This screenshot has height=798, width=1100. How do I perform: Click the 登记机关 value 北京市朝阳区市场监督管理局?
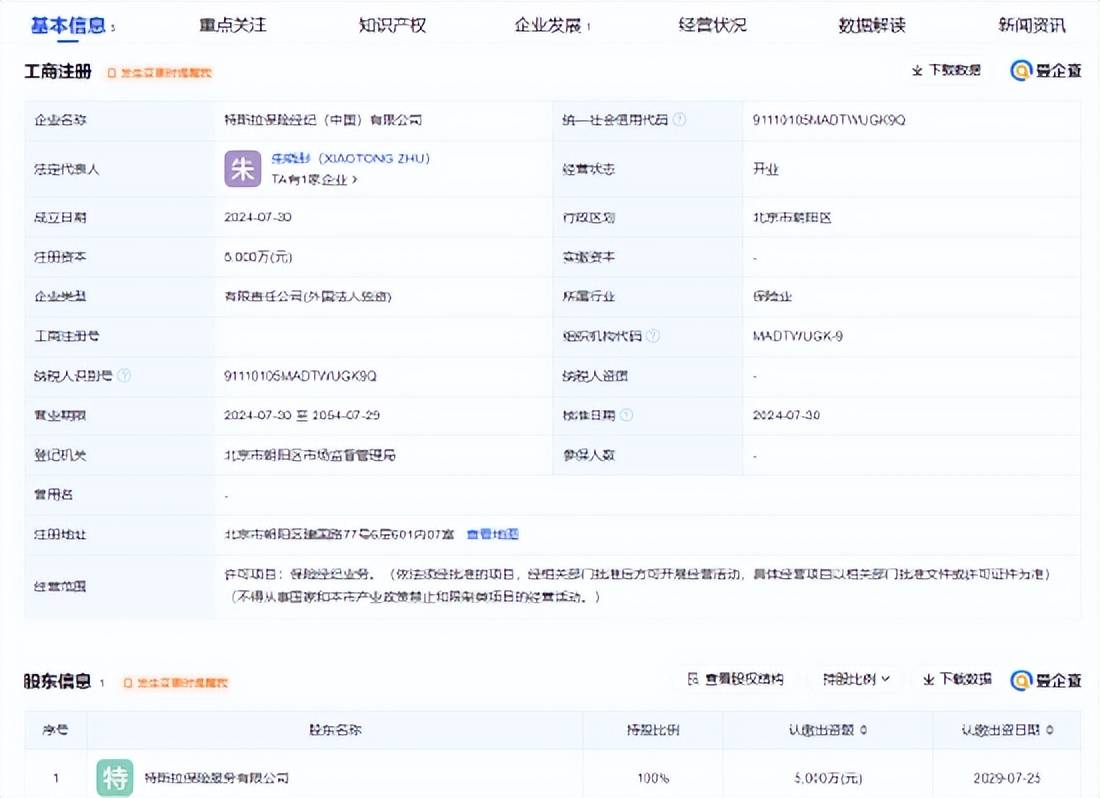tap(310, 455)
